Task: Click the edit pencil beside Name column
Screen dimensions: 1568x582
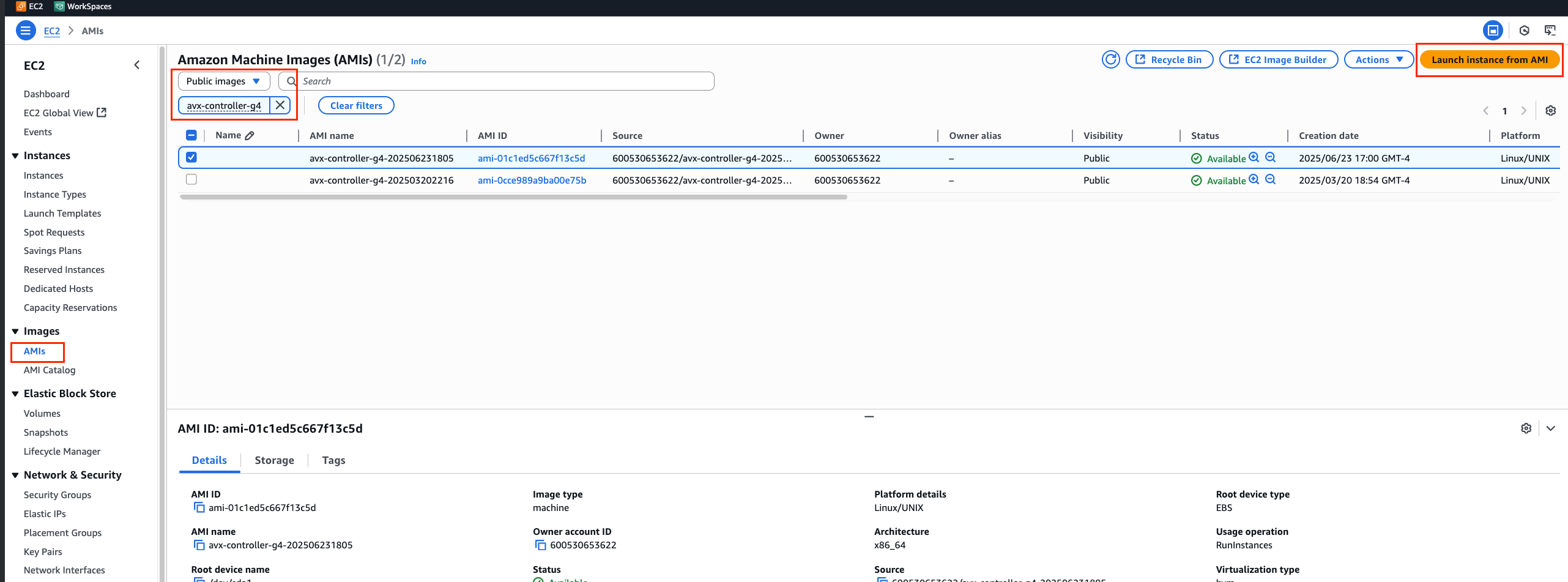Action: (250, 136)
